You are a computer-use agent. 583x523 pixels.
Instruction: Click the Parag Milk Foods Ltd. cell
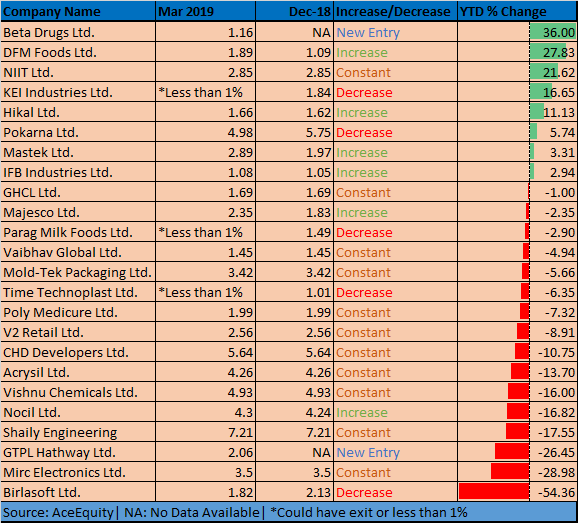78,233
